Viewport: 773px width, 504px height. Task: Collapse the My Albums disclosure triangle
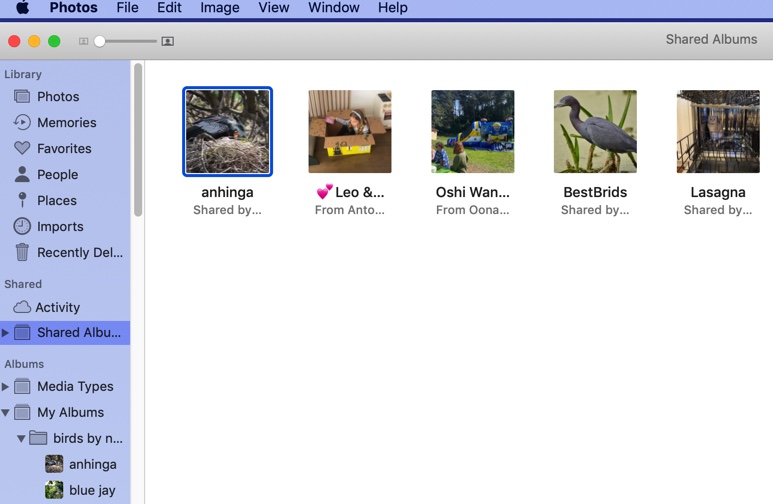5,412
